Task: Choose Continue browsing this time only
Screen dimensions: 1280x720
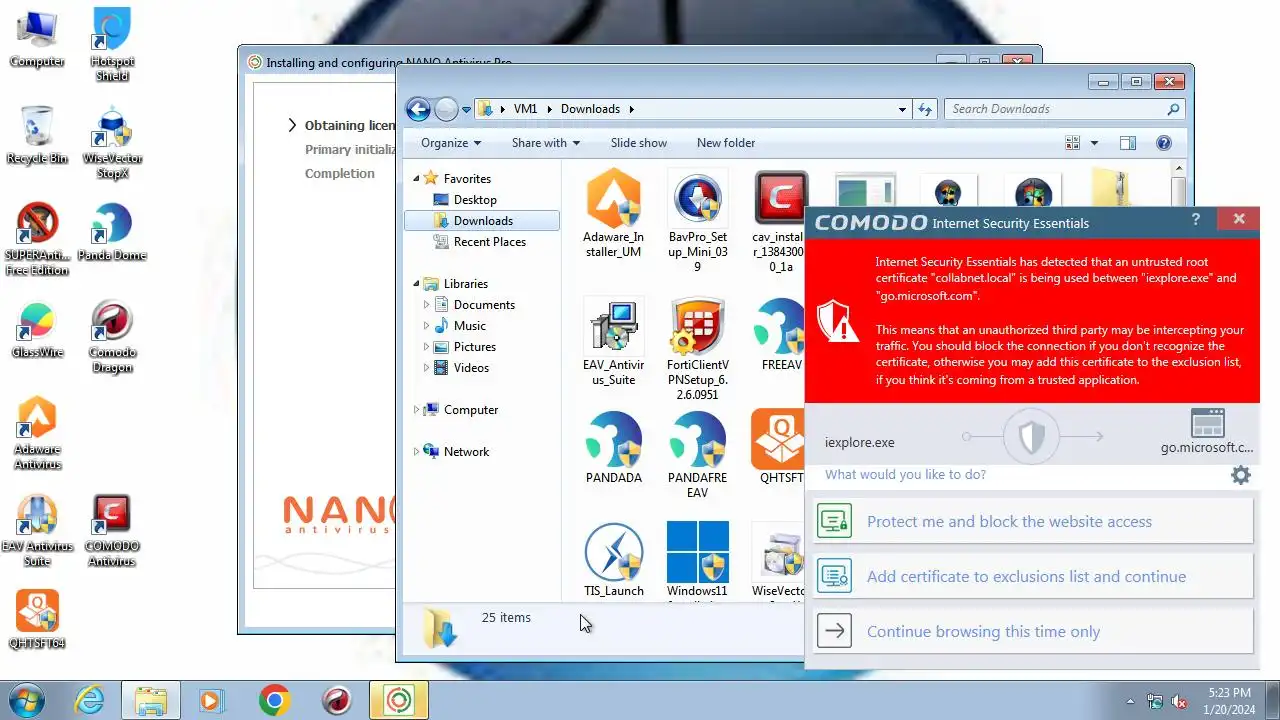Action: pyautogui.click(x=1033, y=631)
